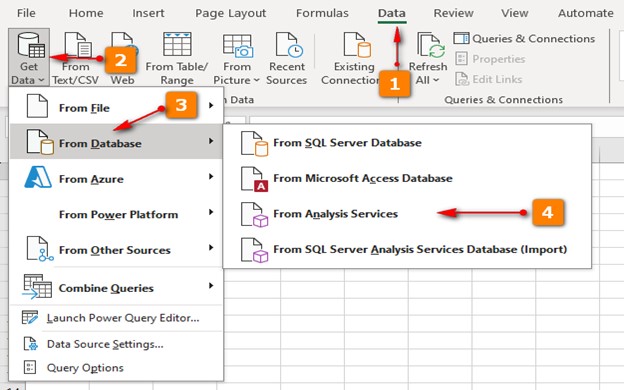Open the Automate tab
624x390 pixels.
pyautogui.click(x=585, y=13)
